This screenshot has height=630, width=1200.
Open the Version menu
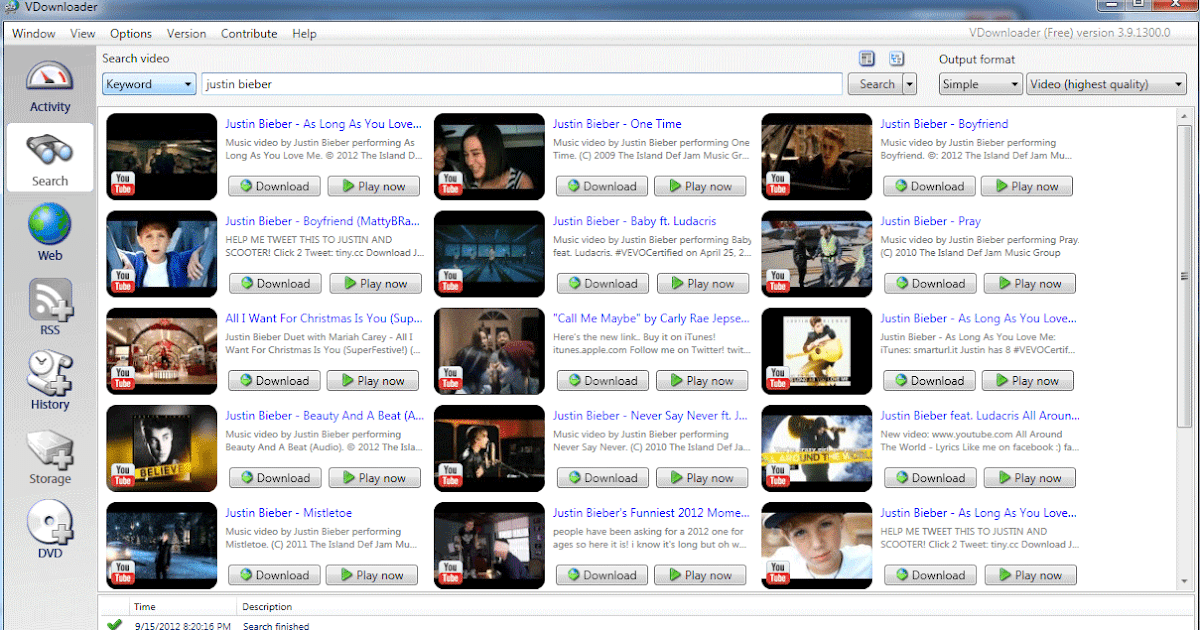click(186, 33)
